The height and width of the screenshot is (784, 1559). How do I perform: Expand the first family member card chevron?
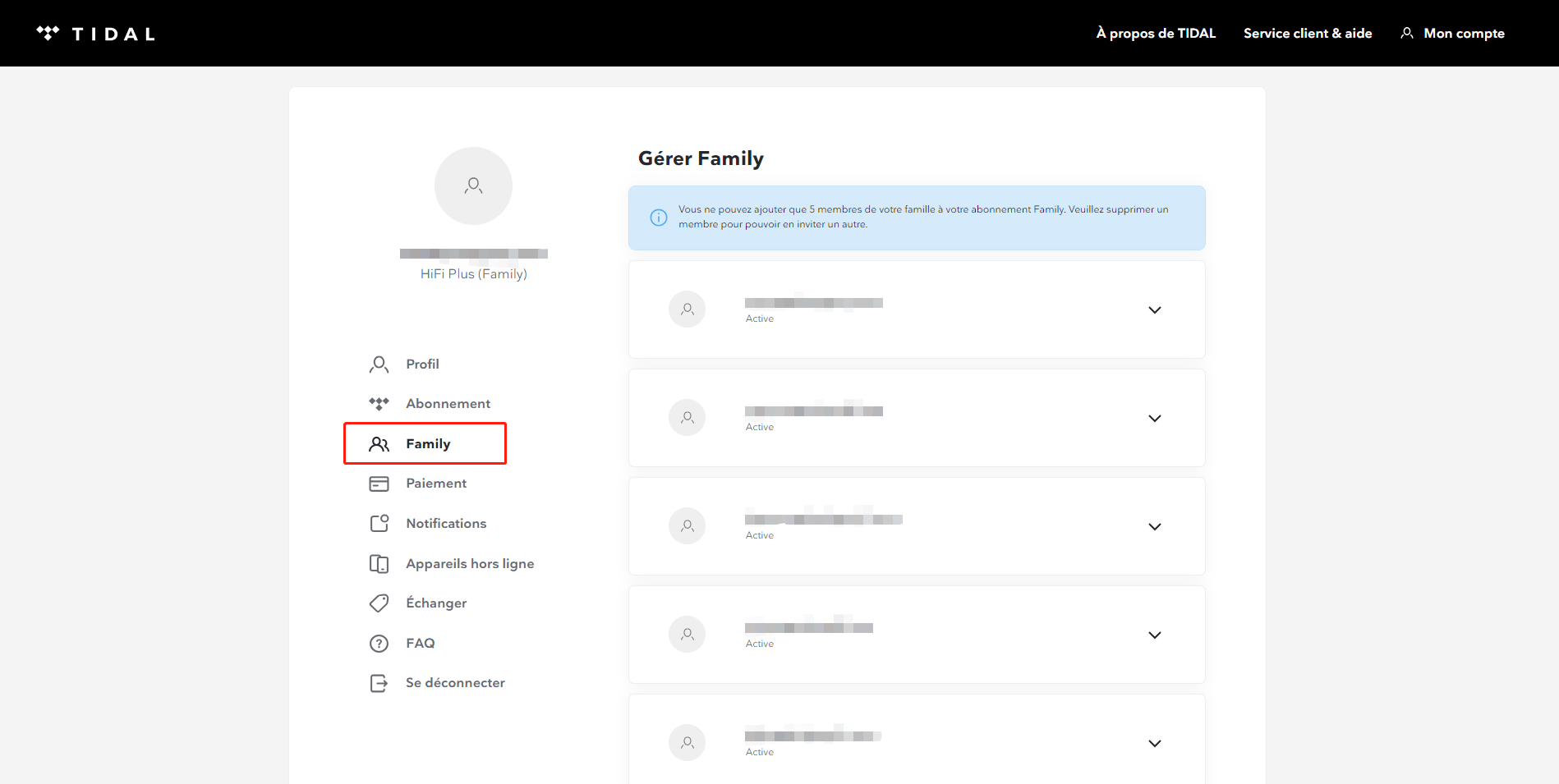click(x=1155, y=310)
